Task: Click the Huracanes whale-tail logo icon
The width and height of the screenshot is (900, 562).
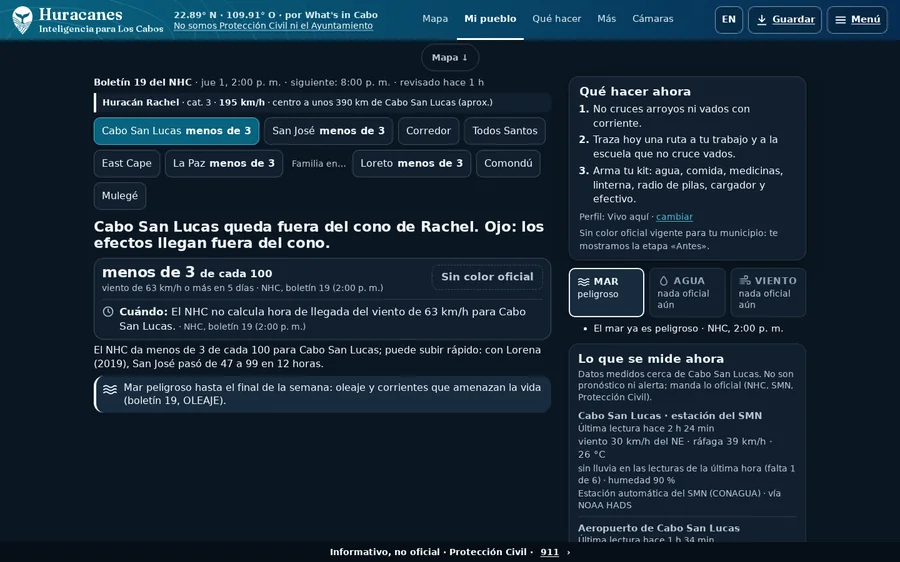Action: coord(22,20)
